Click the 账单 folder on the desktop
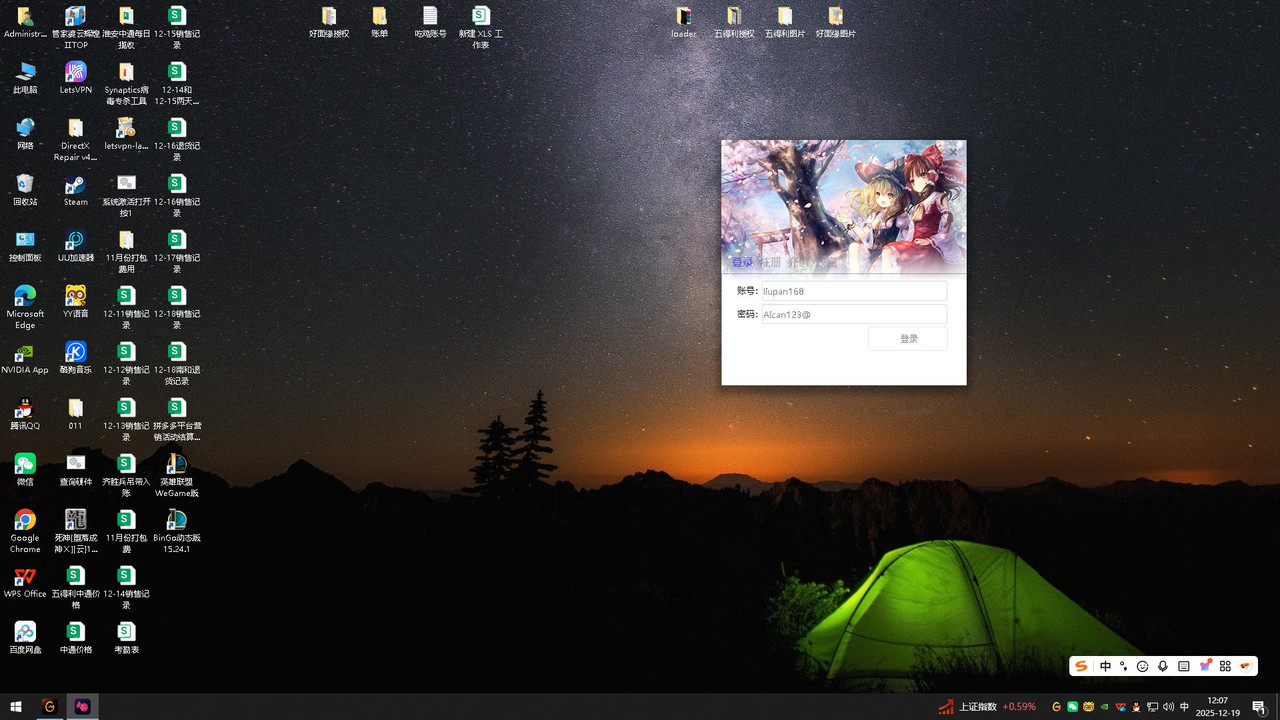The height and width of the screenshot is (720, 1280). click(380, 22)
